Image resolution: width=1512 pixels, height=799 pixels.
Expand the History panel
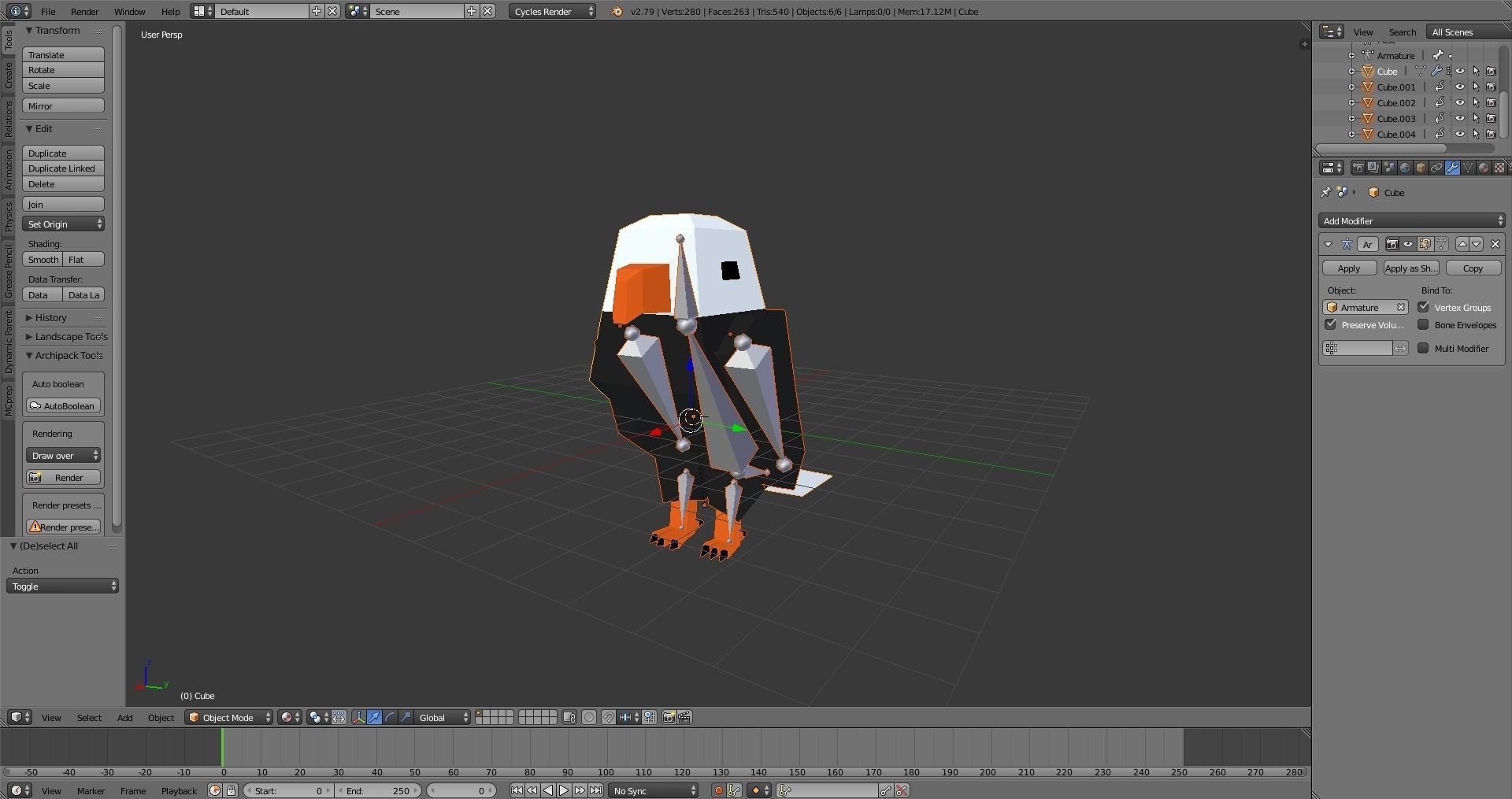pos(50,317)
